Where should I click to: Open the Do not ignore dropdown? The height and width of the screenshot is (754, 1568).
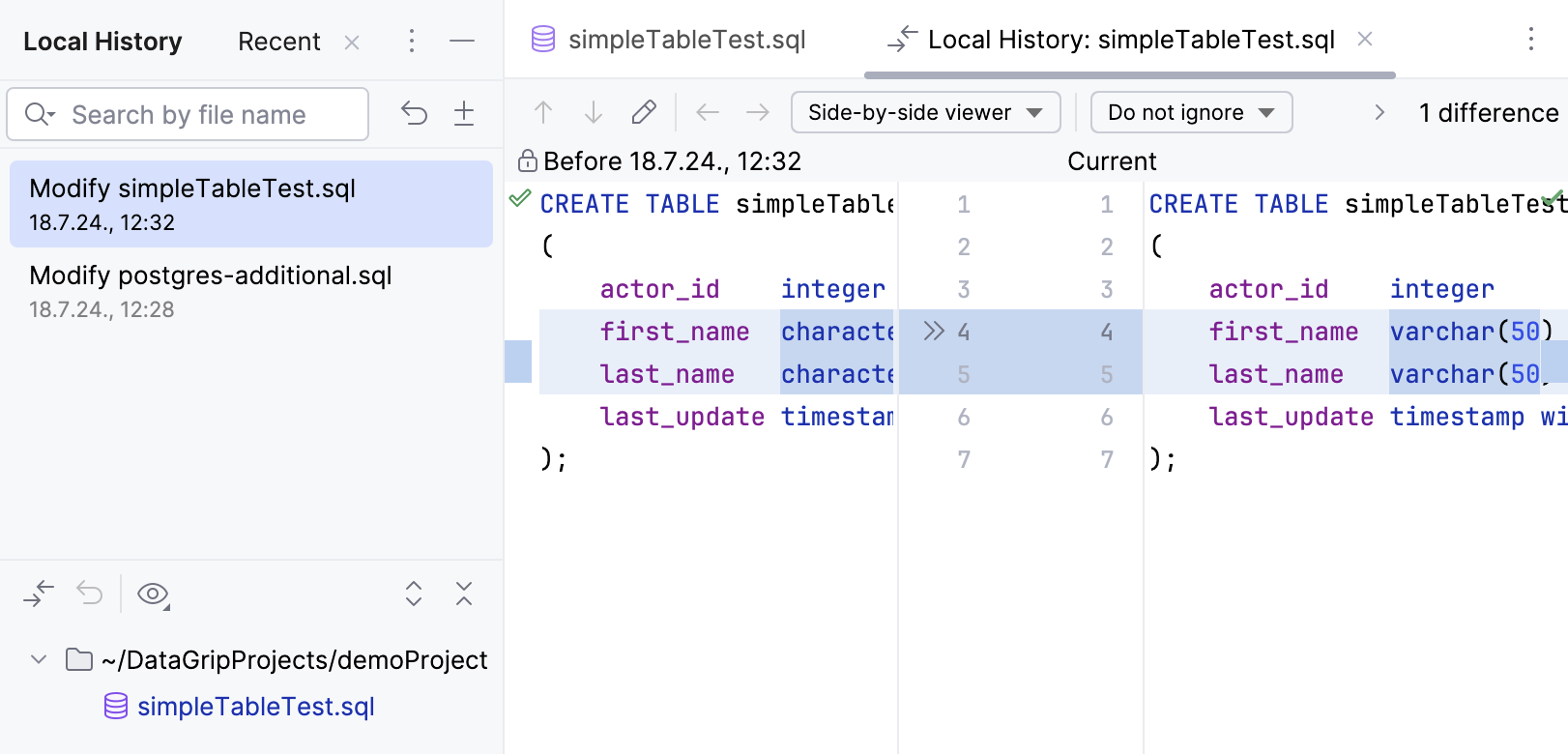(x=1191, y=113)
